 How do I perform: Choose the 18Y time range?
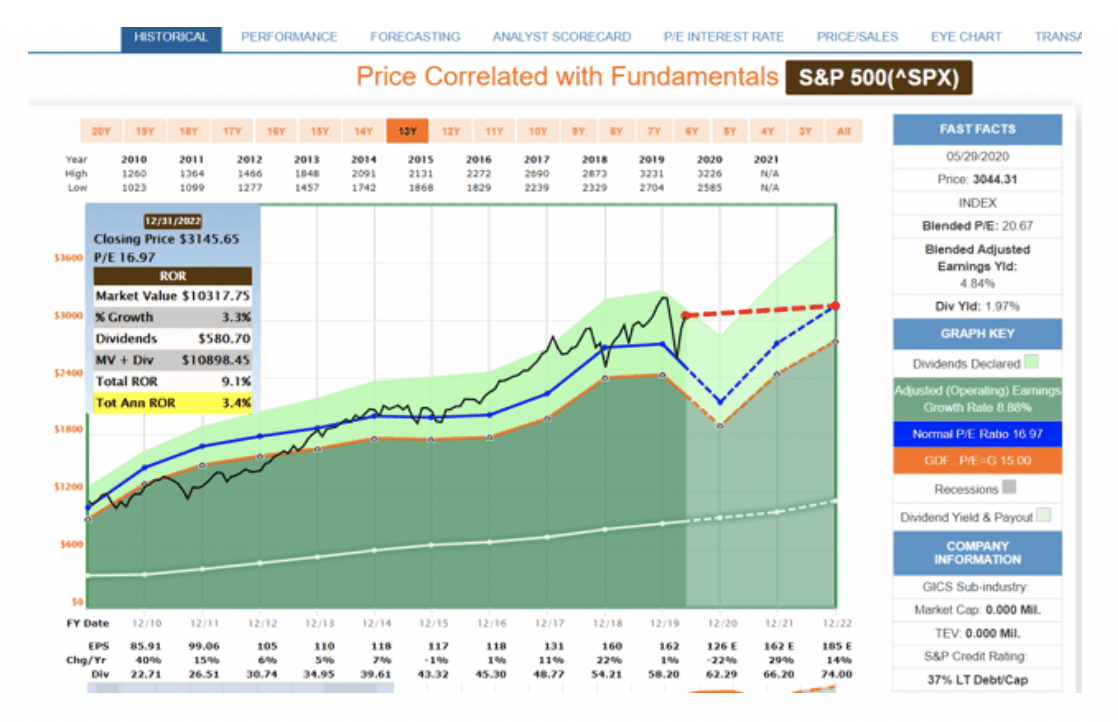pyautogui.click(x=189, y=131)
